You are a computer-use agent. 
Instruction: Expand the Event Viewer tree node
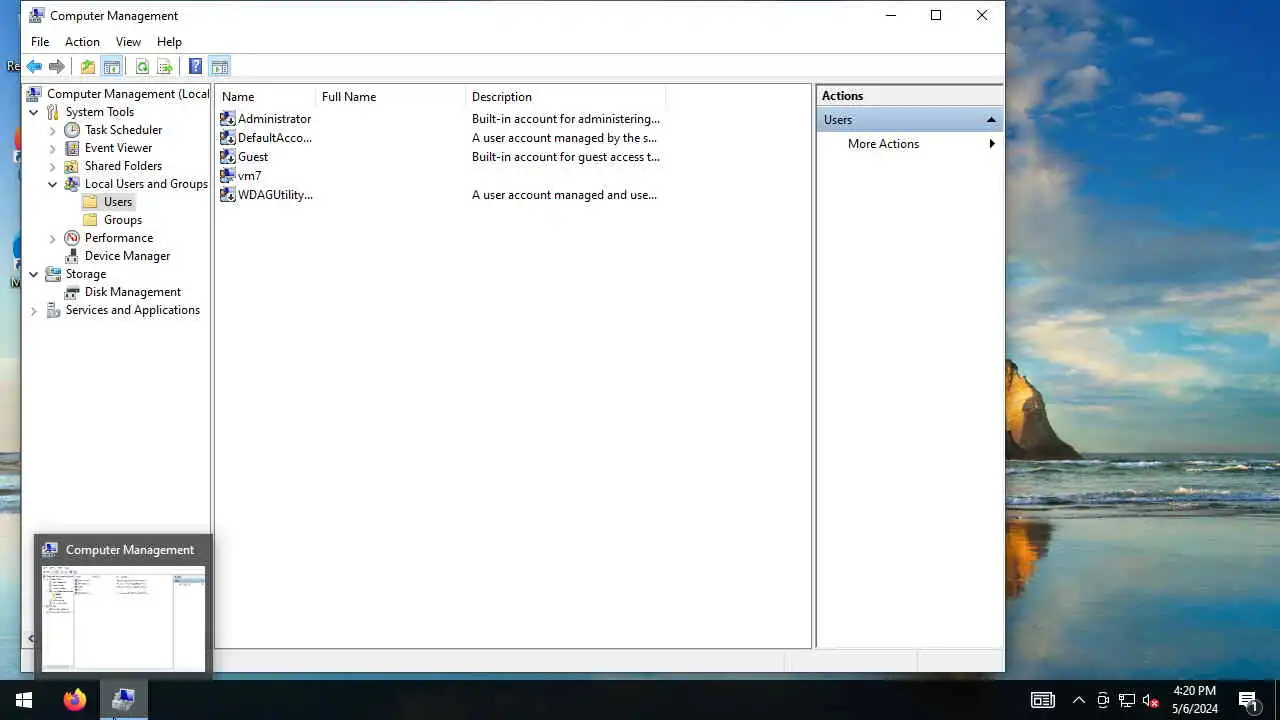[53, 148]
